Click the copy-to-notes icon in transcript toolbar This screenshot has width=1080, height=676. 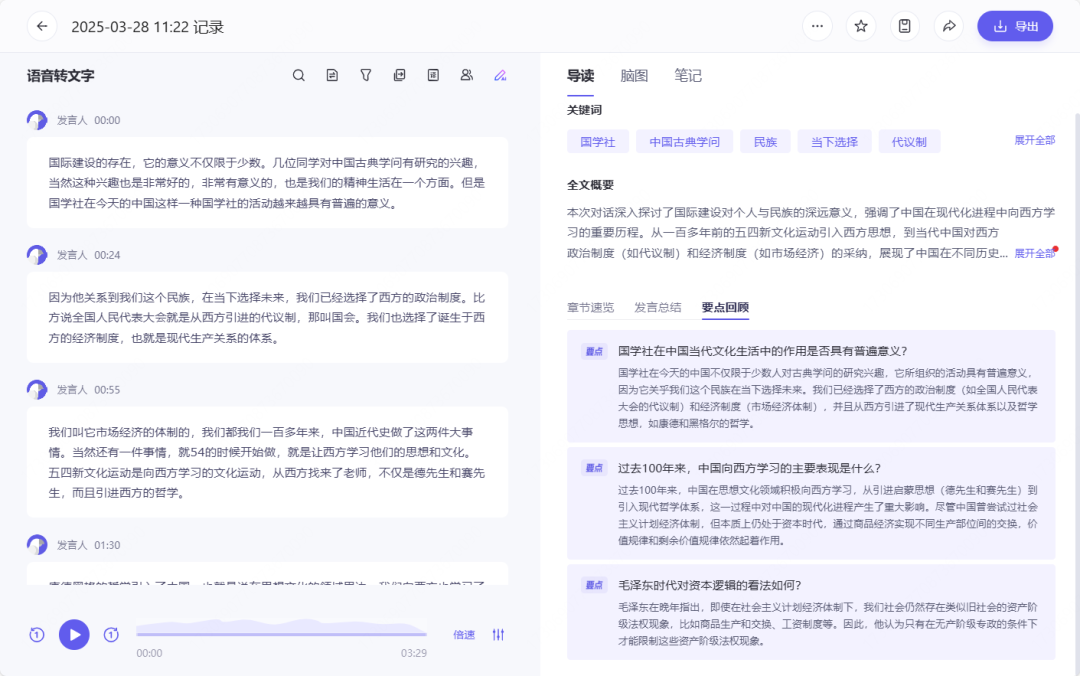coord(399,75)
